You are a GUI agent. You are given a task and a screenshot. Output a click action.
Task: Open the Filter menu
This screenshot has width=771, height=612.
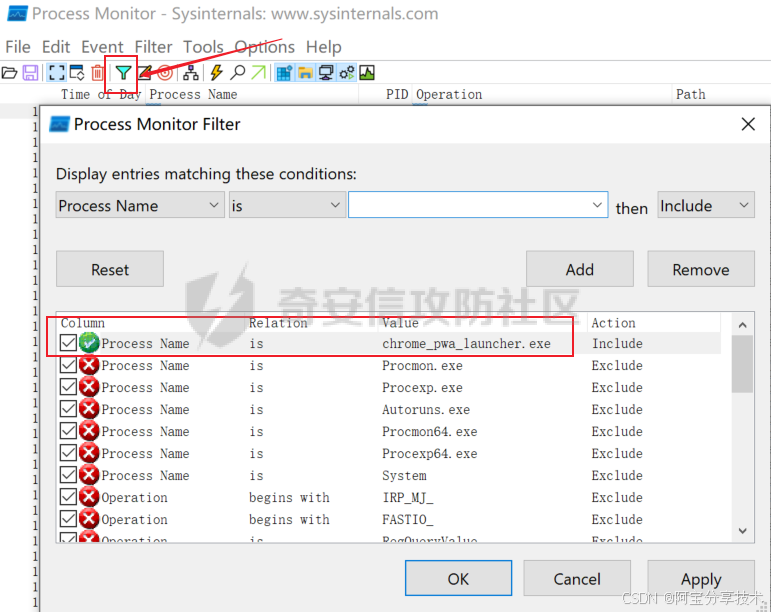tap(153, 47)
